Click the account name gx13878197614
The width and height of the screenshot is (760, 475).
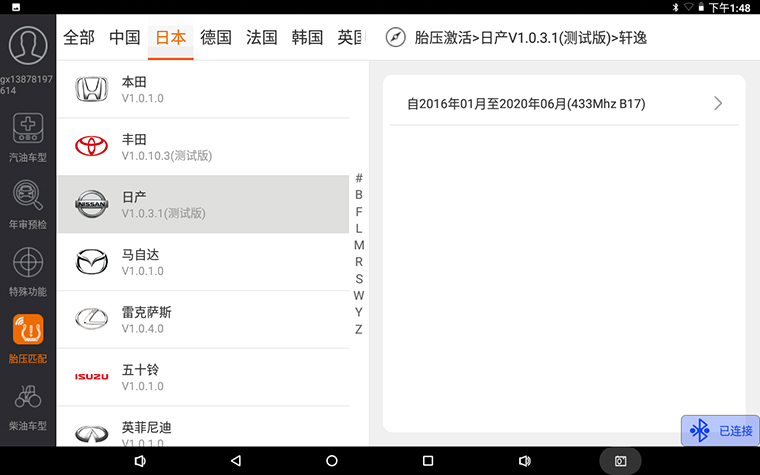tap(27, 85)
